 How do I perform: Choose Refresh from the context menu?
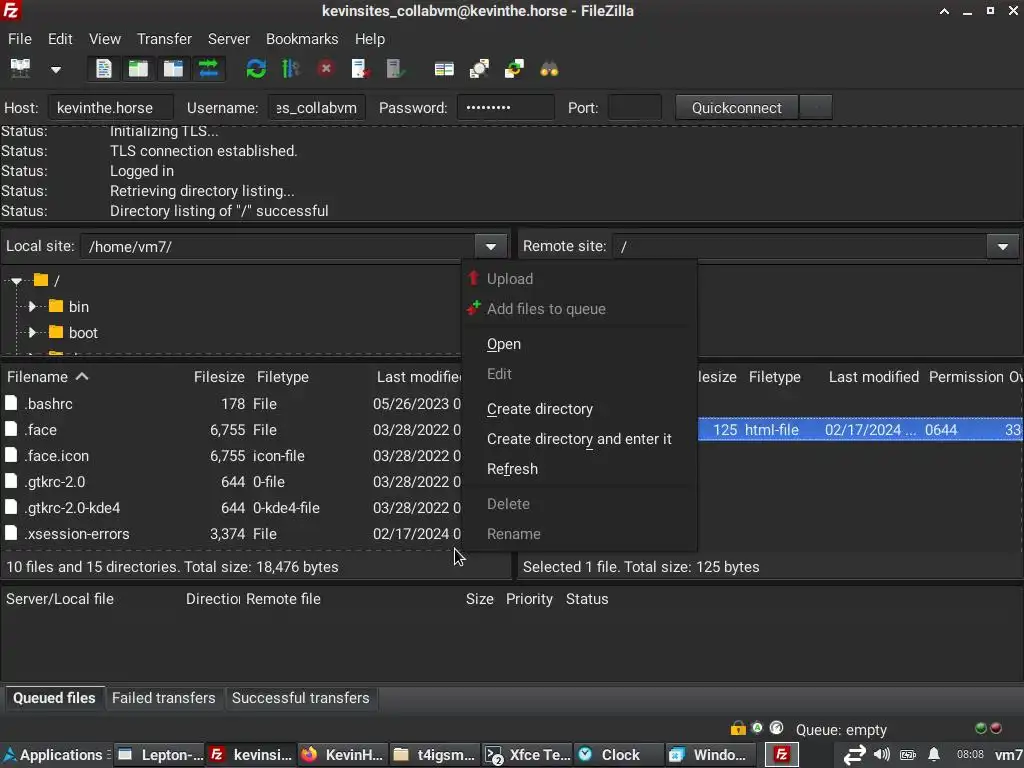(x=512, y=469)
